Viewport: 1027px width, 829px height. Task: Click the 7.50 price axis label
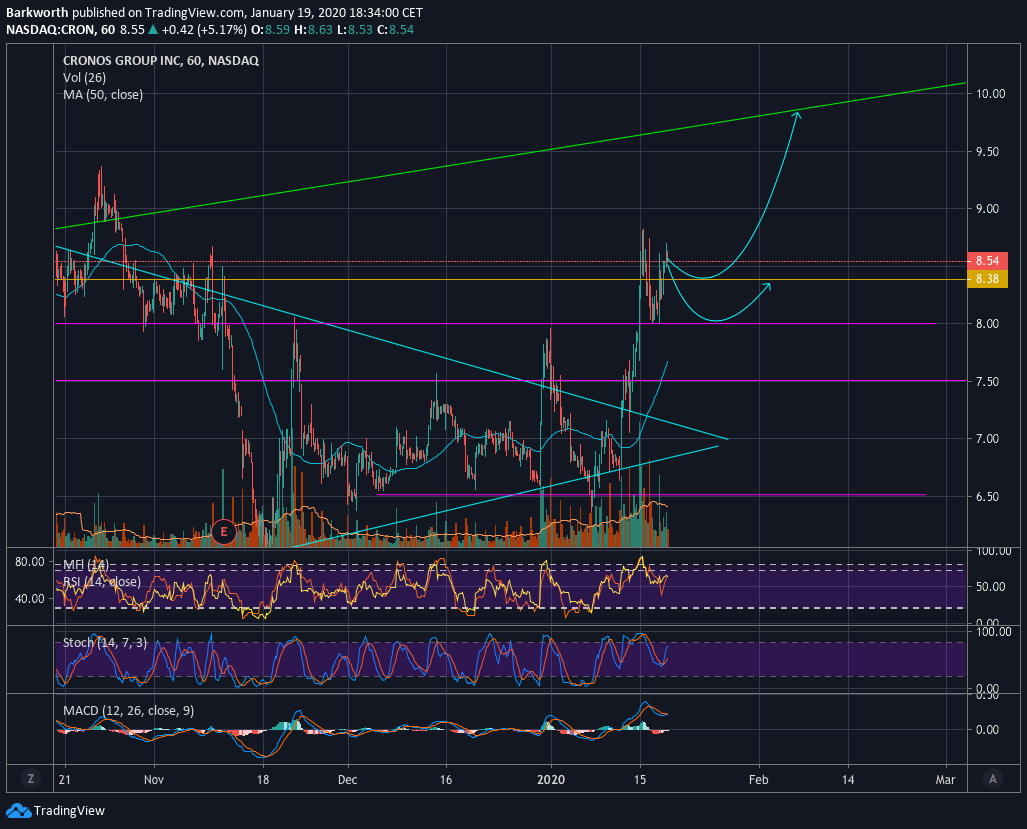coord(987,381)
